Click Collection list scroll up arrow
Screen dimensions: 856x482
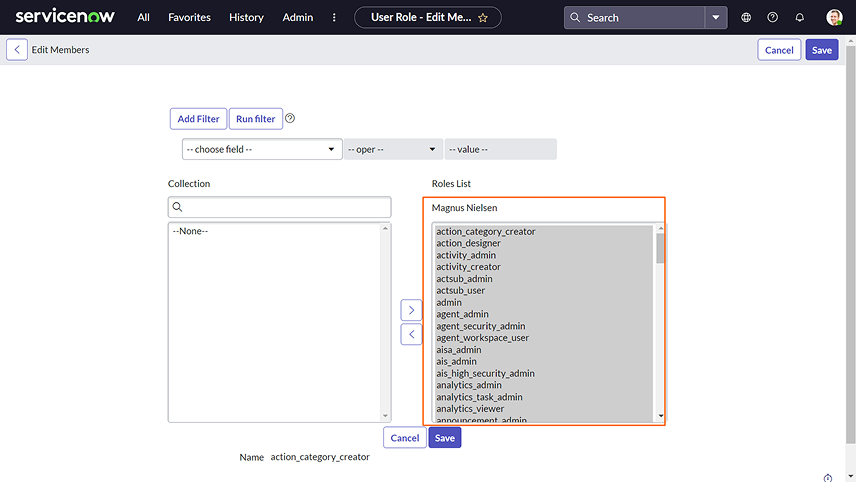[x=385, y=229]
